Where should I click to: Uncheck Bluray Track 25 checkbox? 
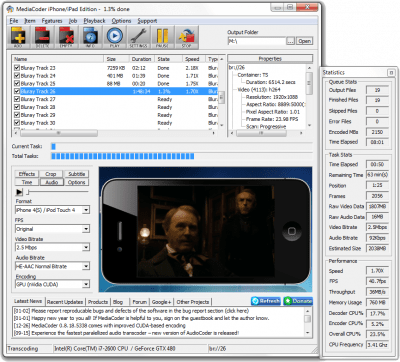point(17,83)
